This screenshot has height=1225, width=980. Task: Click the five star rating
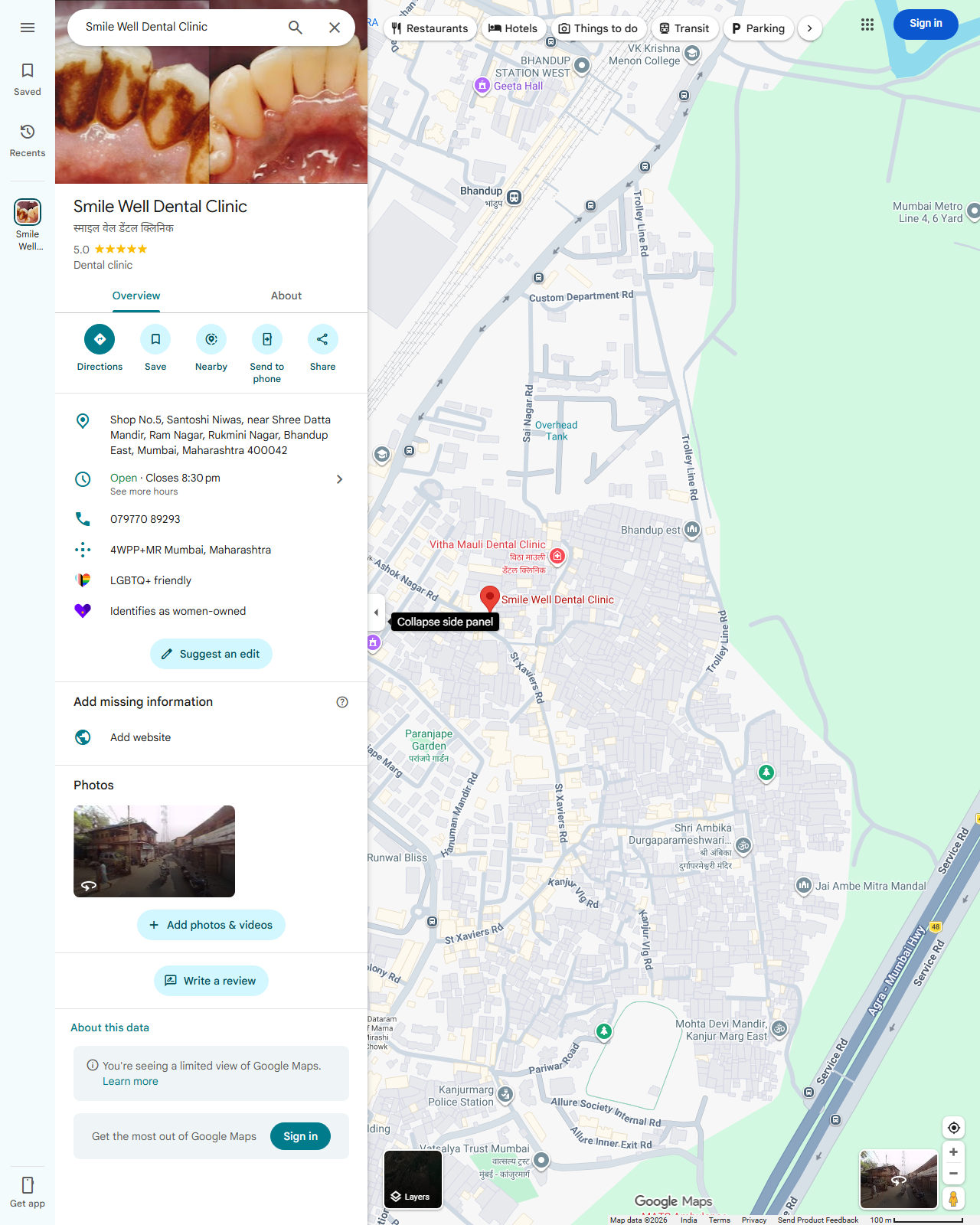coord(121,249)
